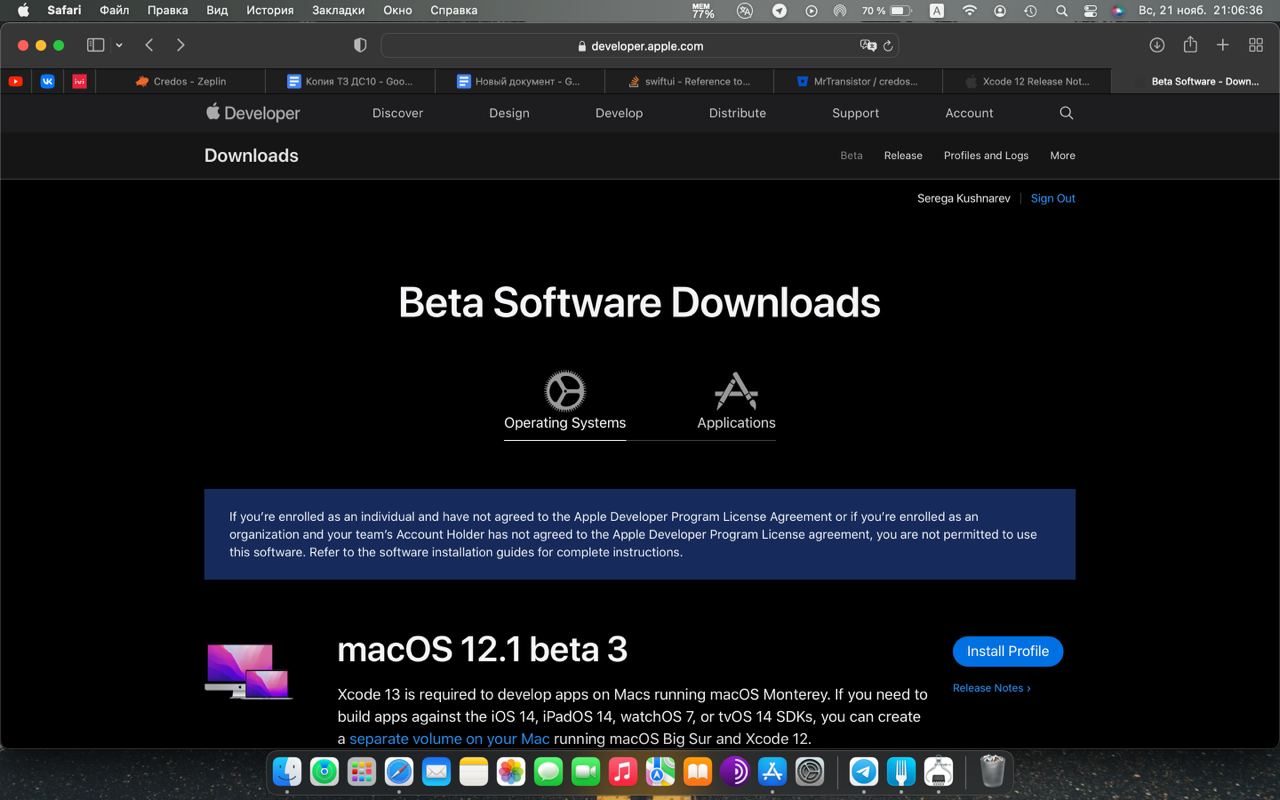Open the separate volume on your Mac link
This screenshot has width=1280, height=800.
coord(449,739)
